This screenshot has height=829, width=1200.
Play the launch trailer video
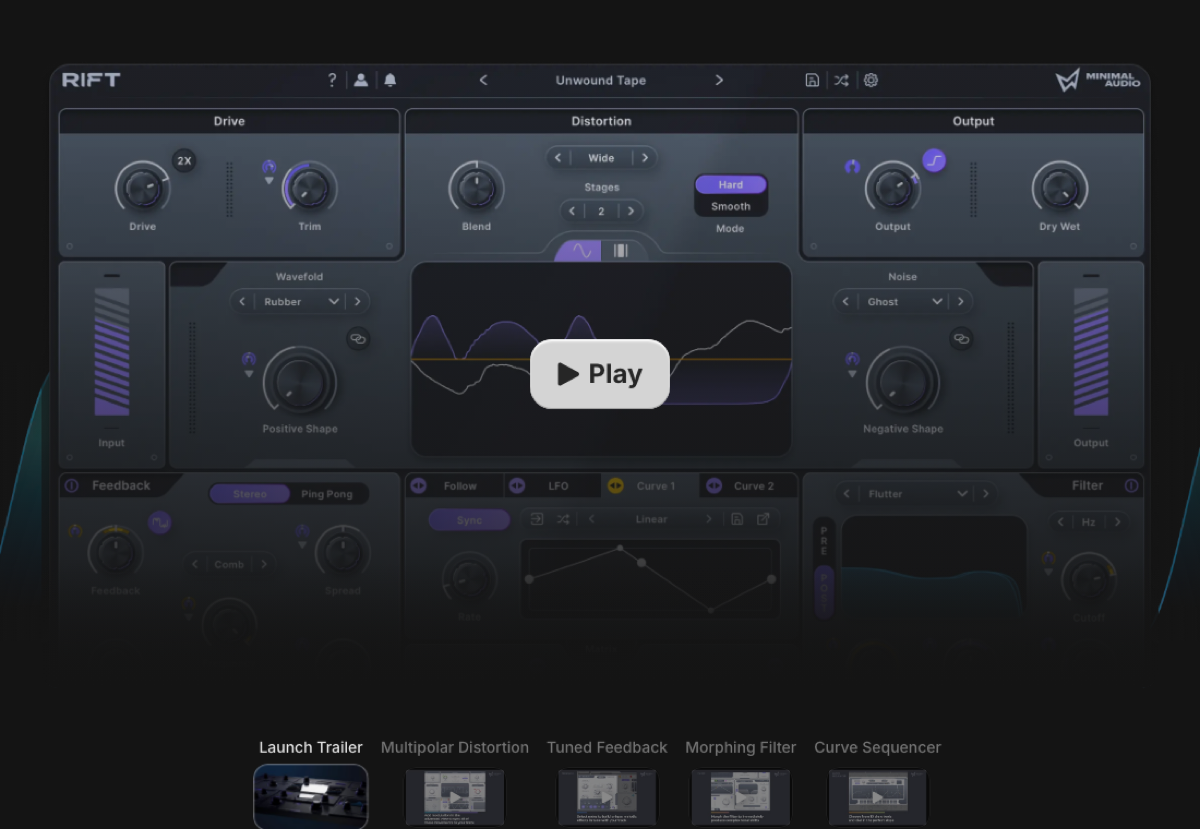(600, 374)
